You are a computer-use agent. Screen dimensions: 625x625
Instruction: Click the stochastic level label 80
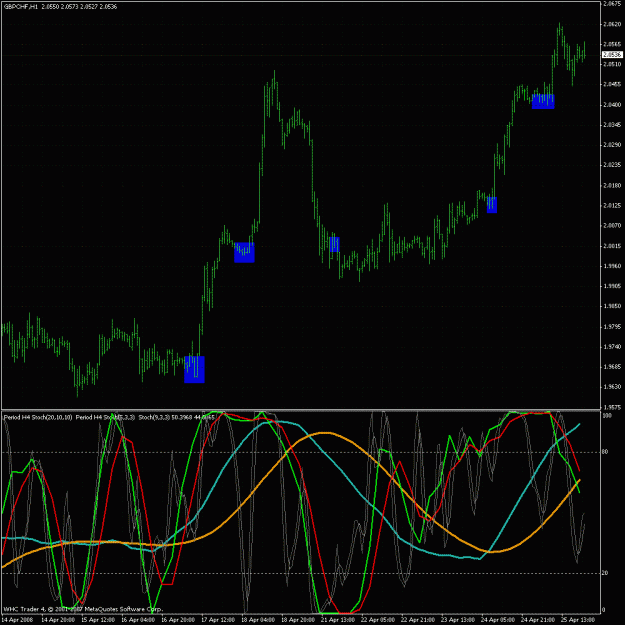pos(605,452)
